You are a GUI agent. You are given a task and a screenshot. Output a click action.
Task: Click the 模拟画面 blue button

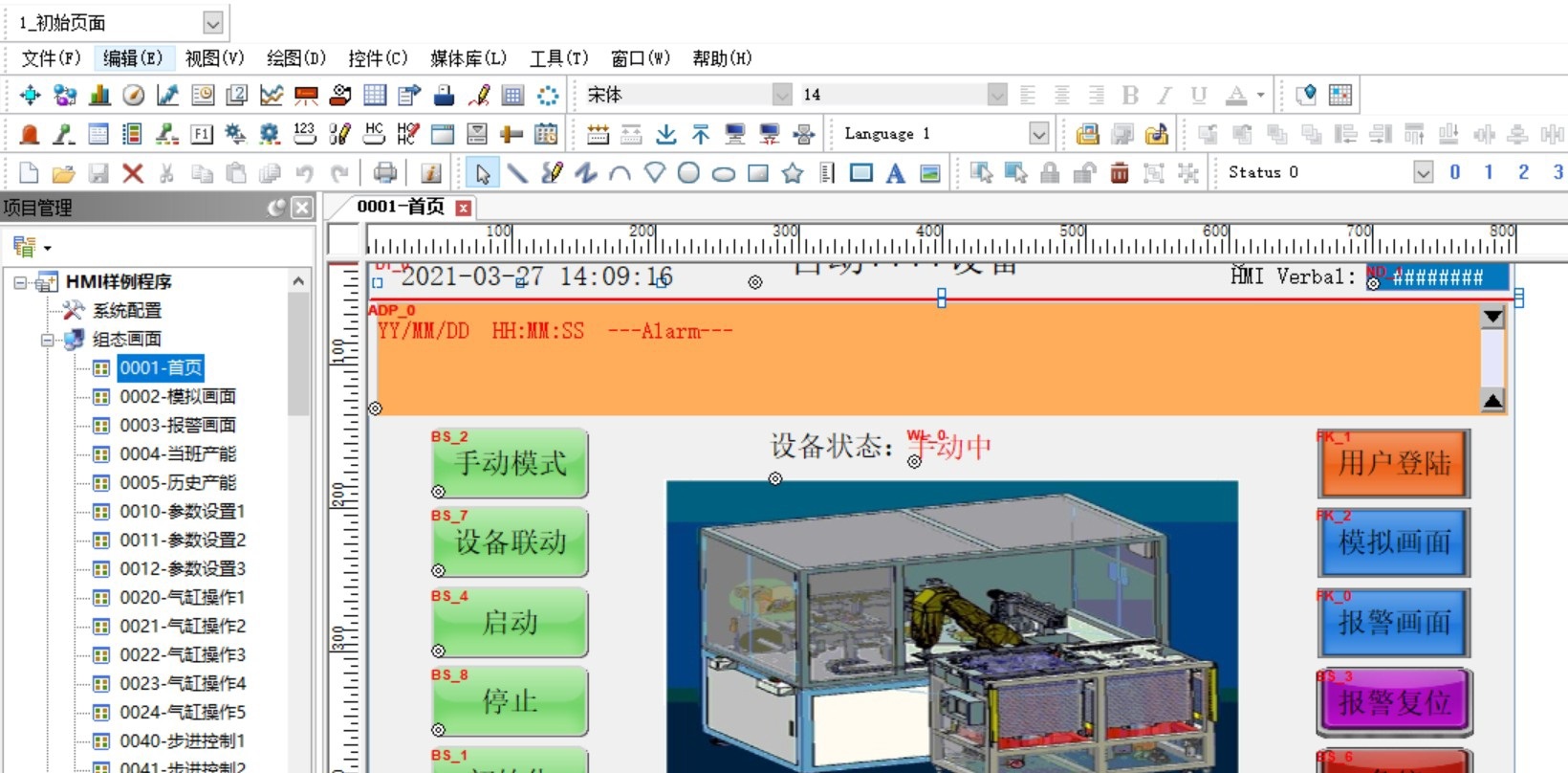point(1393,542)
